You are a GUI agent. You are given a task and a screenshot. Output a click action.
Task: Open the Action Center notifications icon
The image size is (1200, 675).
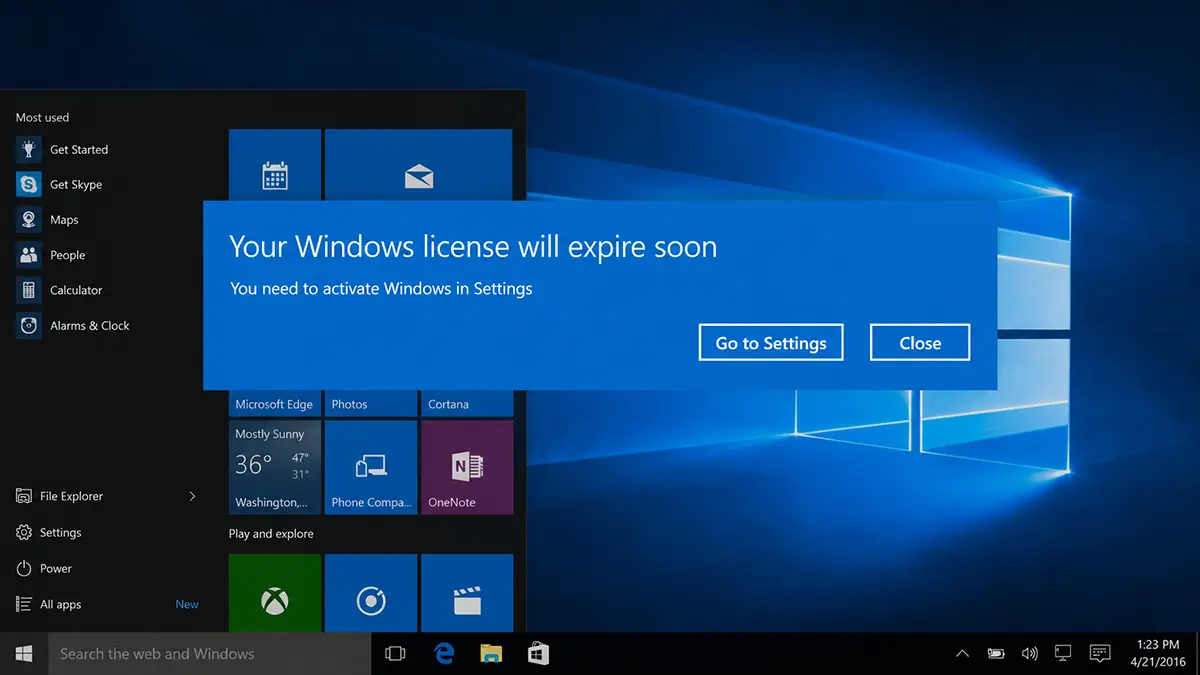coord(1099,654)
